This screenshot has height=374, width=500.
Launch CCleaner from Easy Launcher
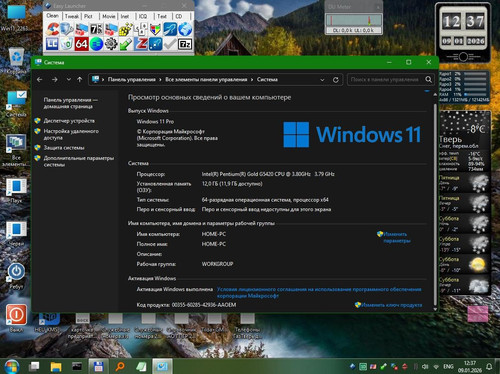(52, 29)
